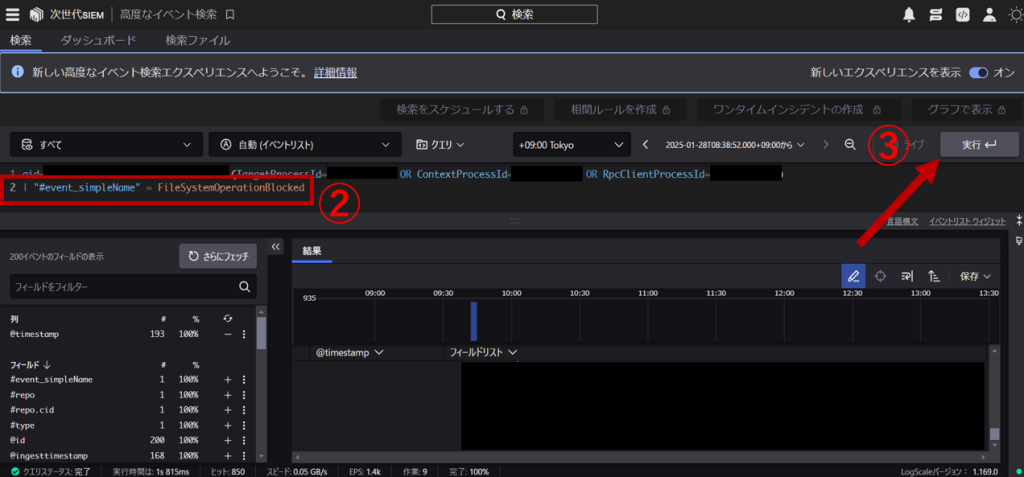Click the blue histogram bar near 09:45
Screen dimensions: 1024x477
point(474,321)
